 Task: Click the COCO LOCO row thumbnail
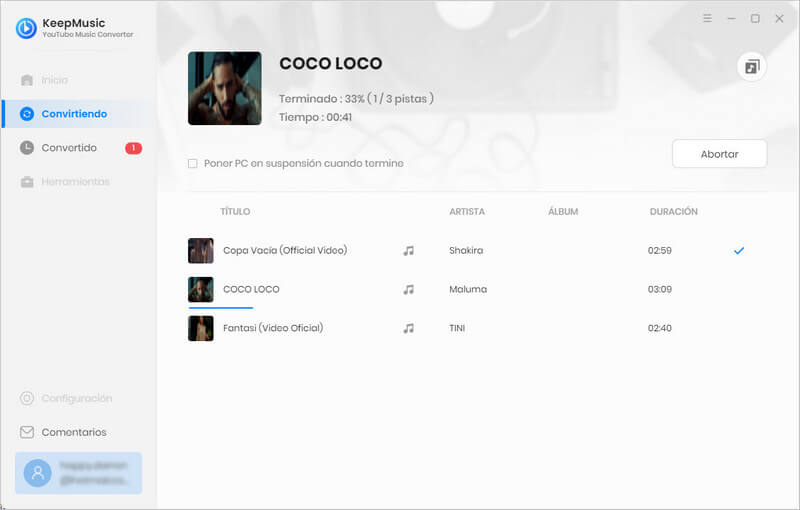pos(201,289)
